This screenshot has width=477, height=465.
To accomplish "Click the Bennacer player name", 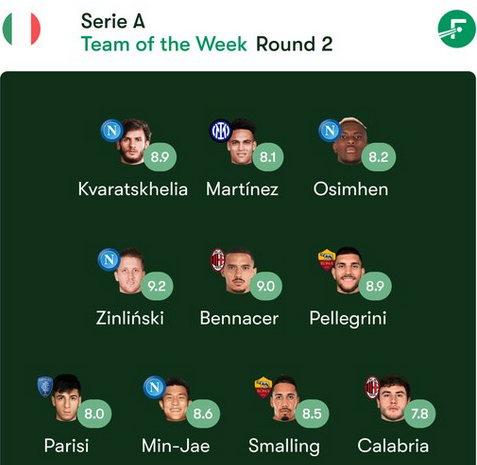I will [239, 318].
